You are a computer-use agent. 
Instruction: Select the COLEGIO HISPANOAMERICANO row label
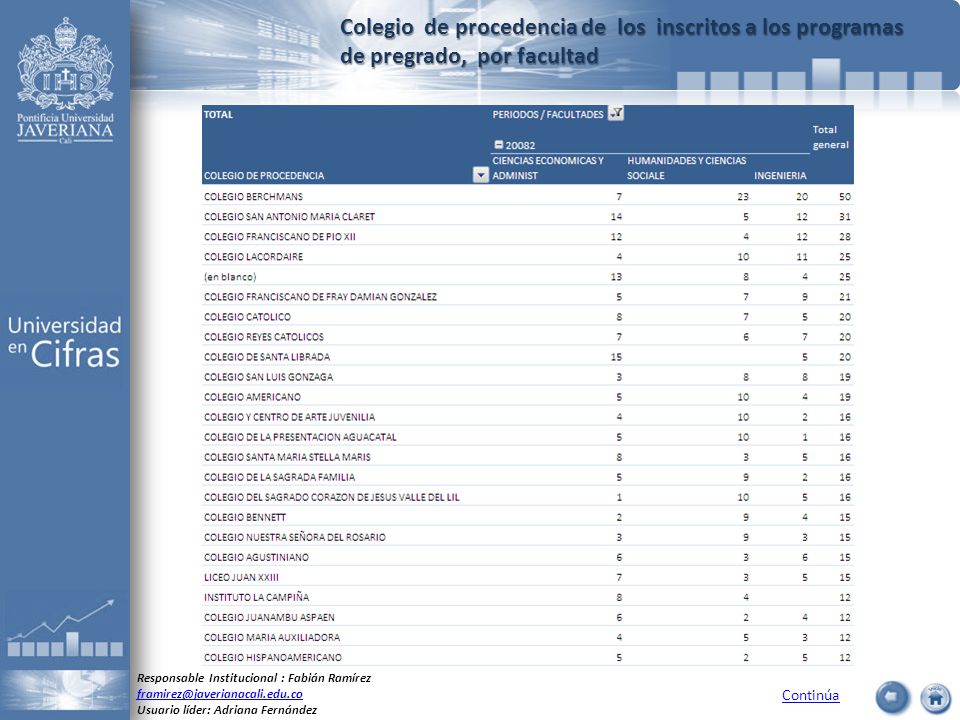pyautogui.click(x=273, y=658)
